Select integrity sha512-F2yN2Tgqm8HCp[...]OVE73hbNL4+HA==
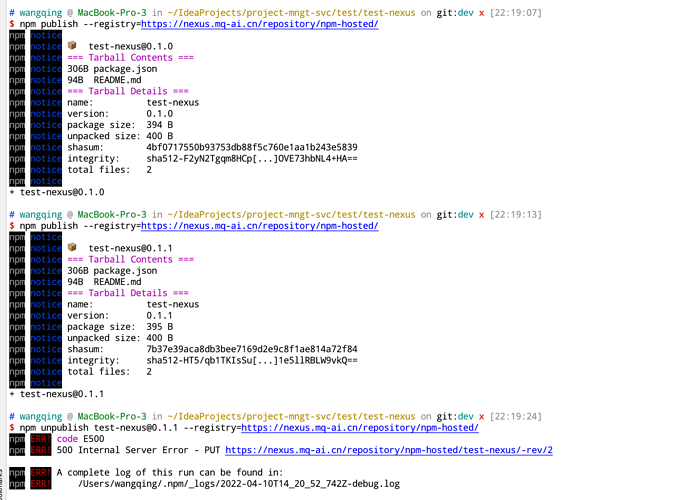This screenshot has height=500, width=684. point(252,159)
